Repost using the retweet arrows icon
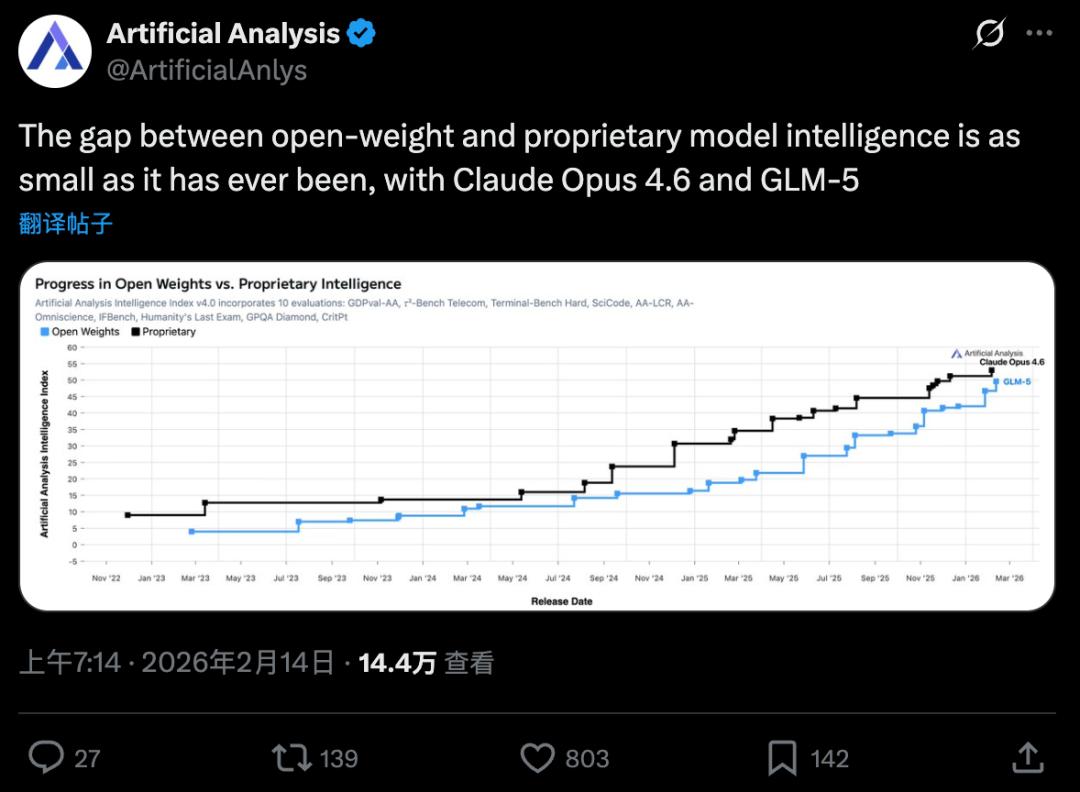This screenshot has height=792, width=1080. [x=292, y=757]
